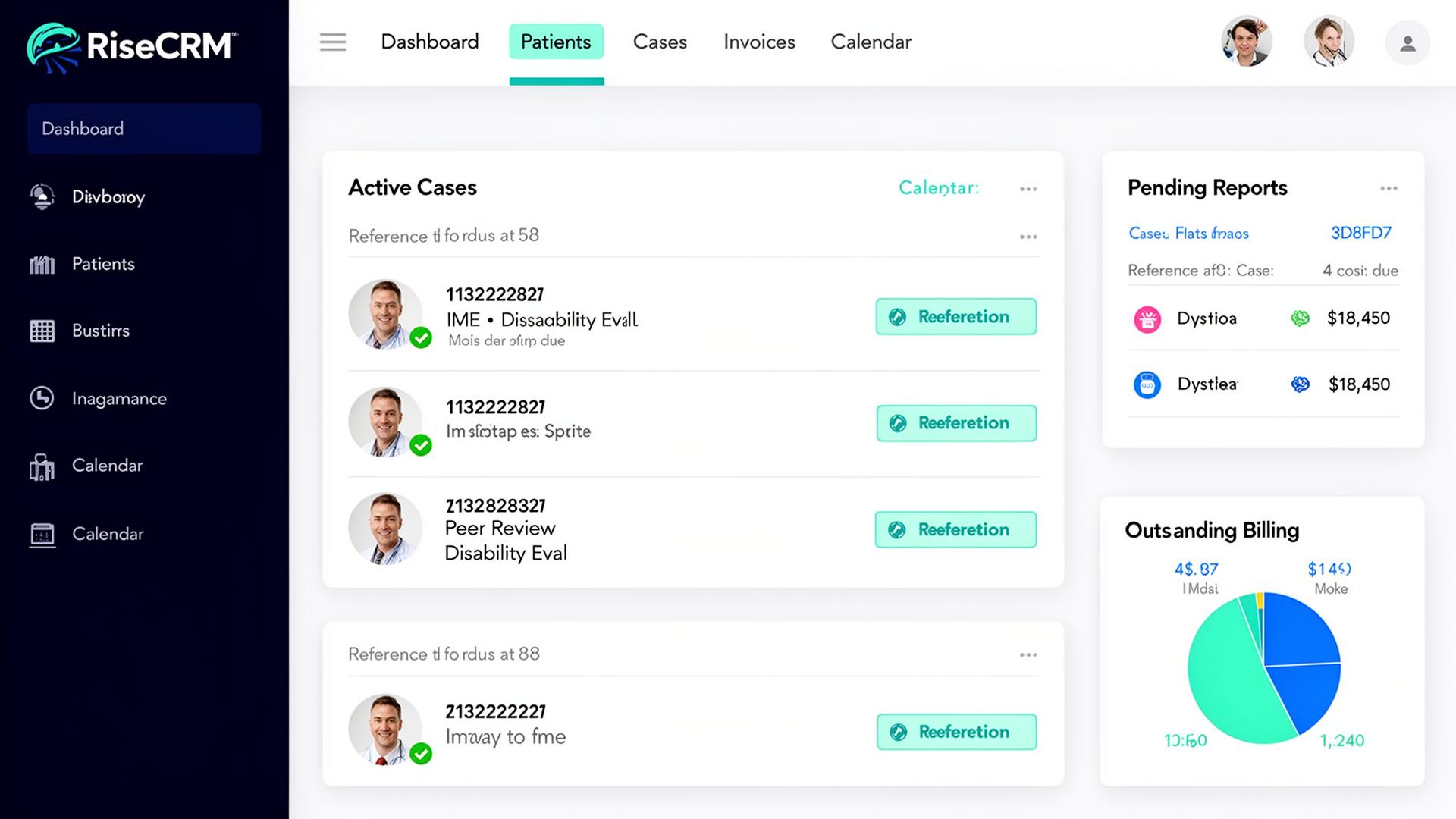Open the Pending Reports ellipsis menu

(x=1389, y=188)
